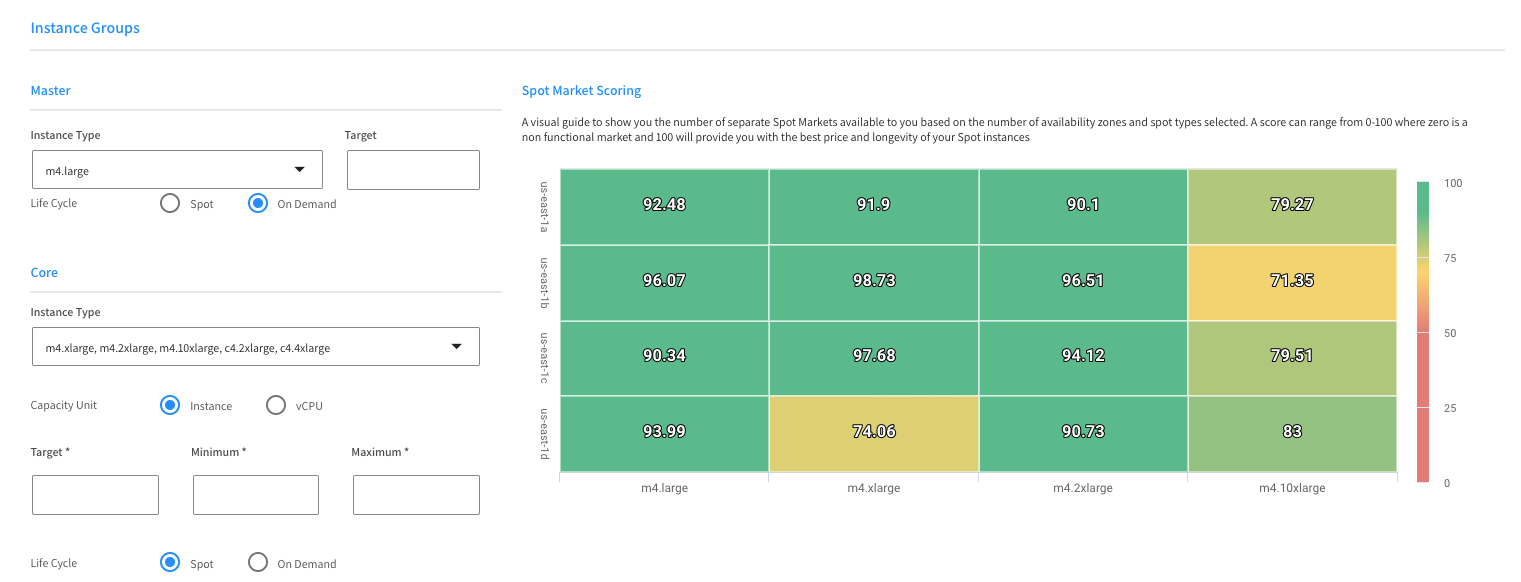The image size is (1521, 582).
Task: Click the heatmap color scale legend bar
Action: pos(1423,332)
